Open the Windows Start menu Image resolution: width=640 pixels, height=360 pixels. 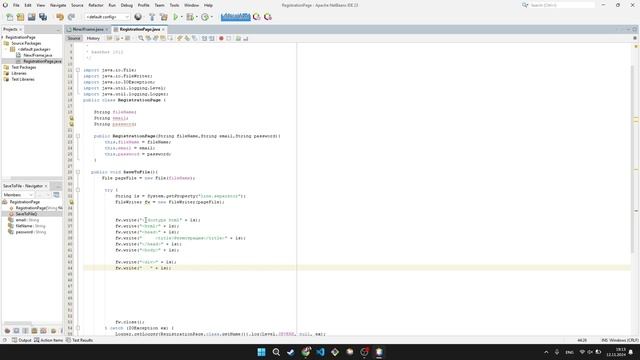point(262,352)
